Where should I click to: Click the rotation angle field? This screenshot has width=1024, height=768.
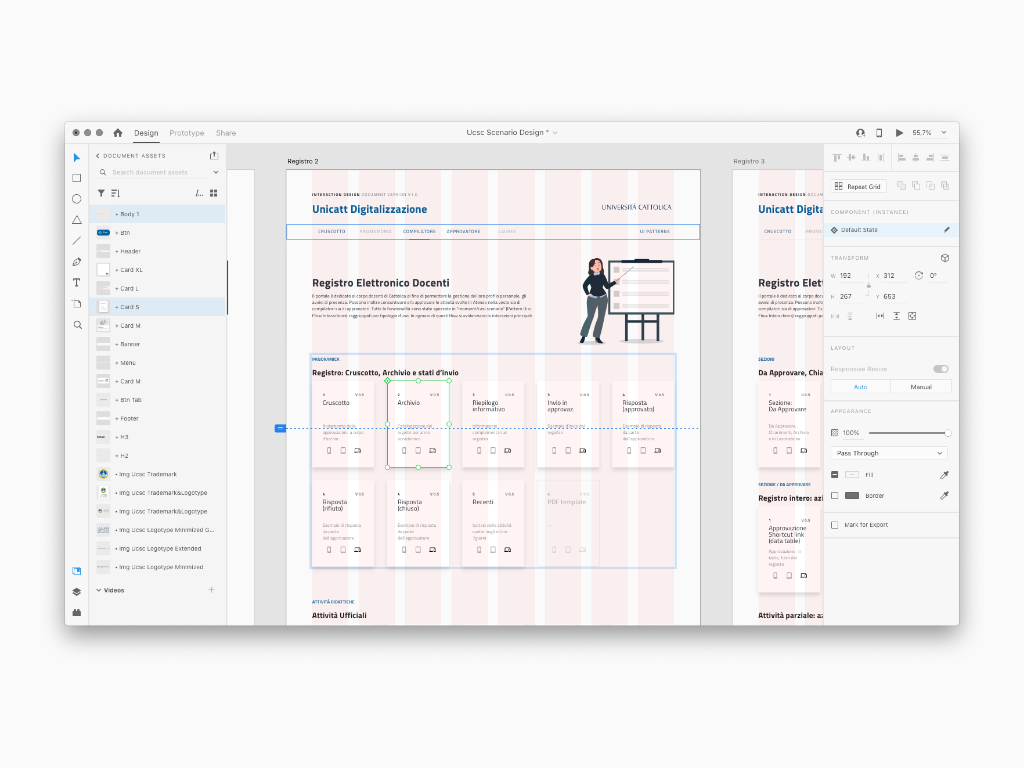pyautogui.click(x=938, y=276)
